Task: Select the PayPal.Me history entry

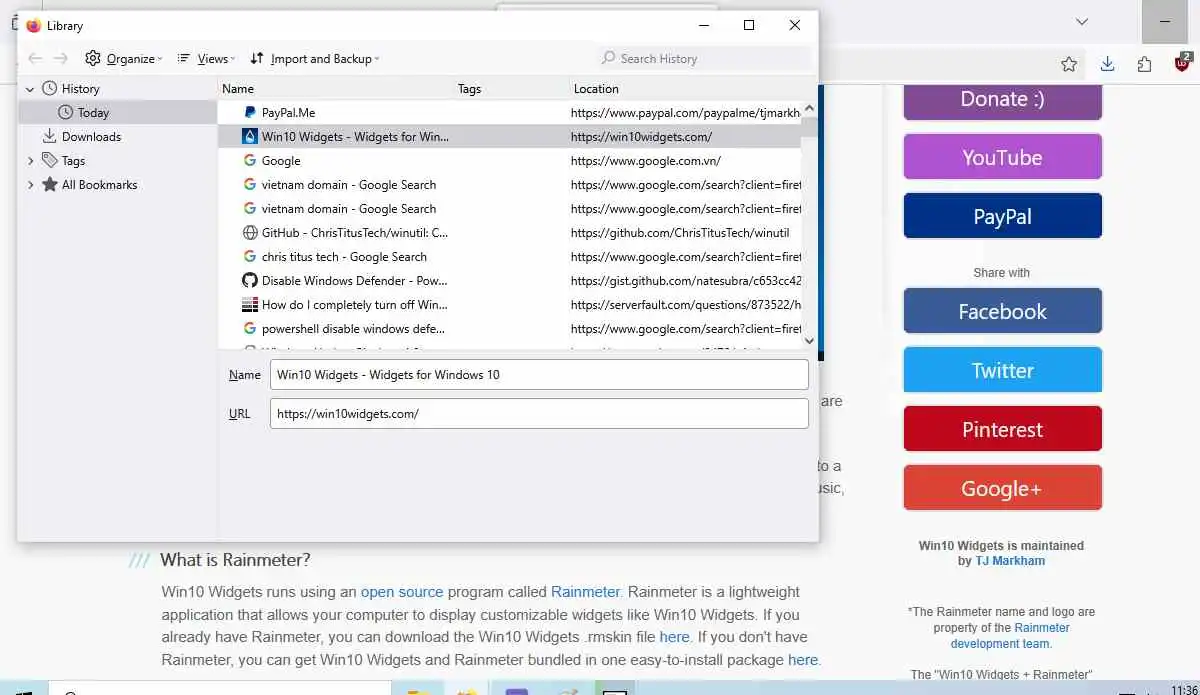Action: point(510,113)
